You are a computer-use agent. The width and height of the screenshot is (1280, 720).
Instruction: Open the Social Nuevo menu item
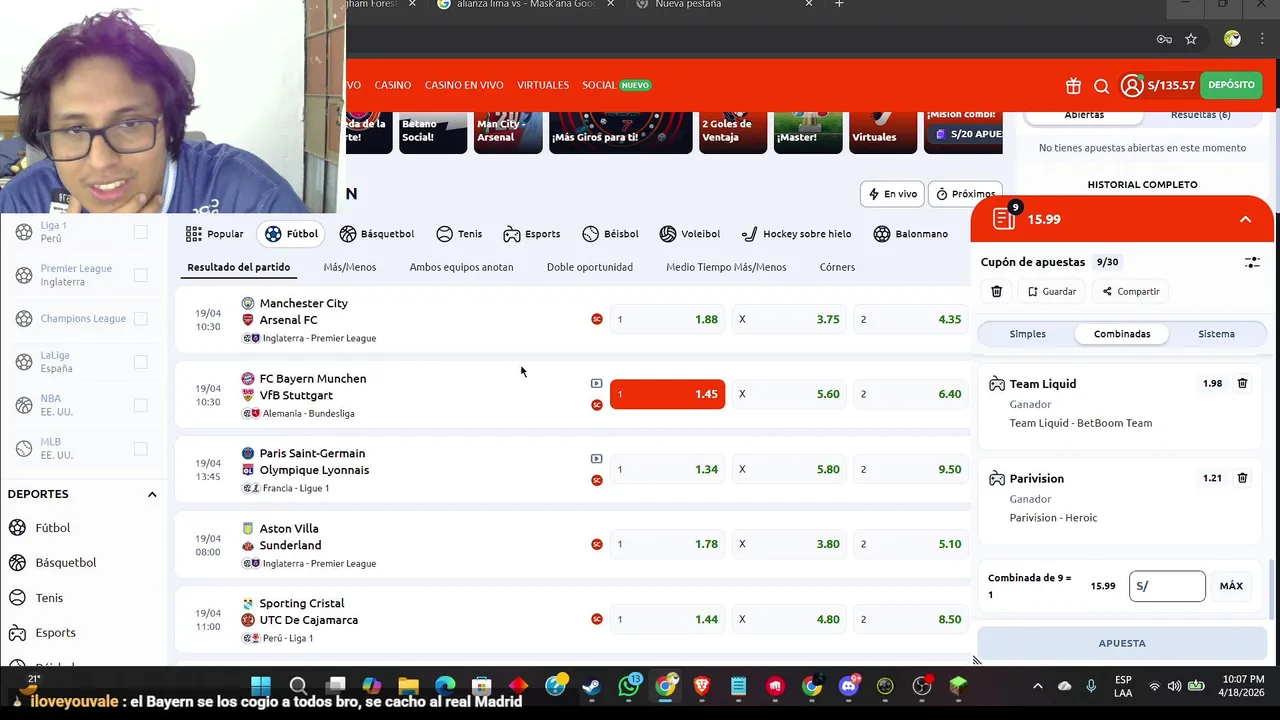point(616,85)
